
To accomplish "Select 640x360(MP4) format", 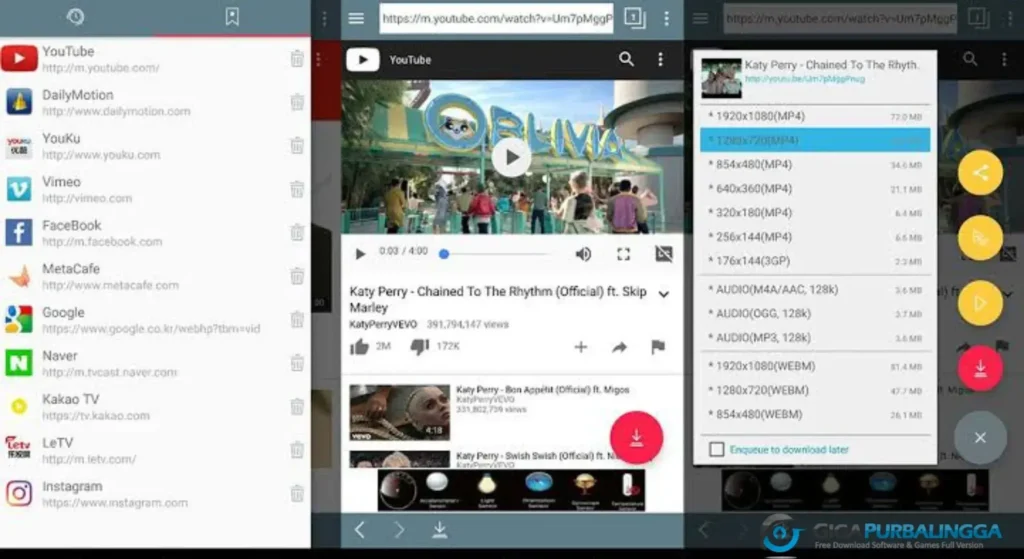I will click(x=815, y=189).
